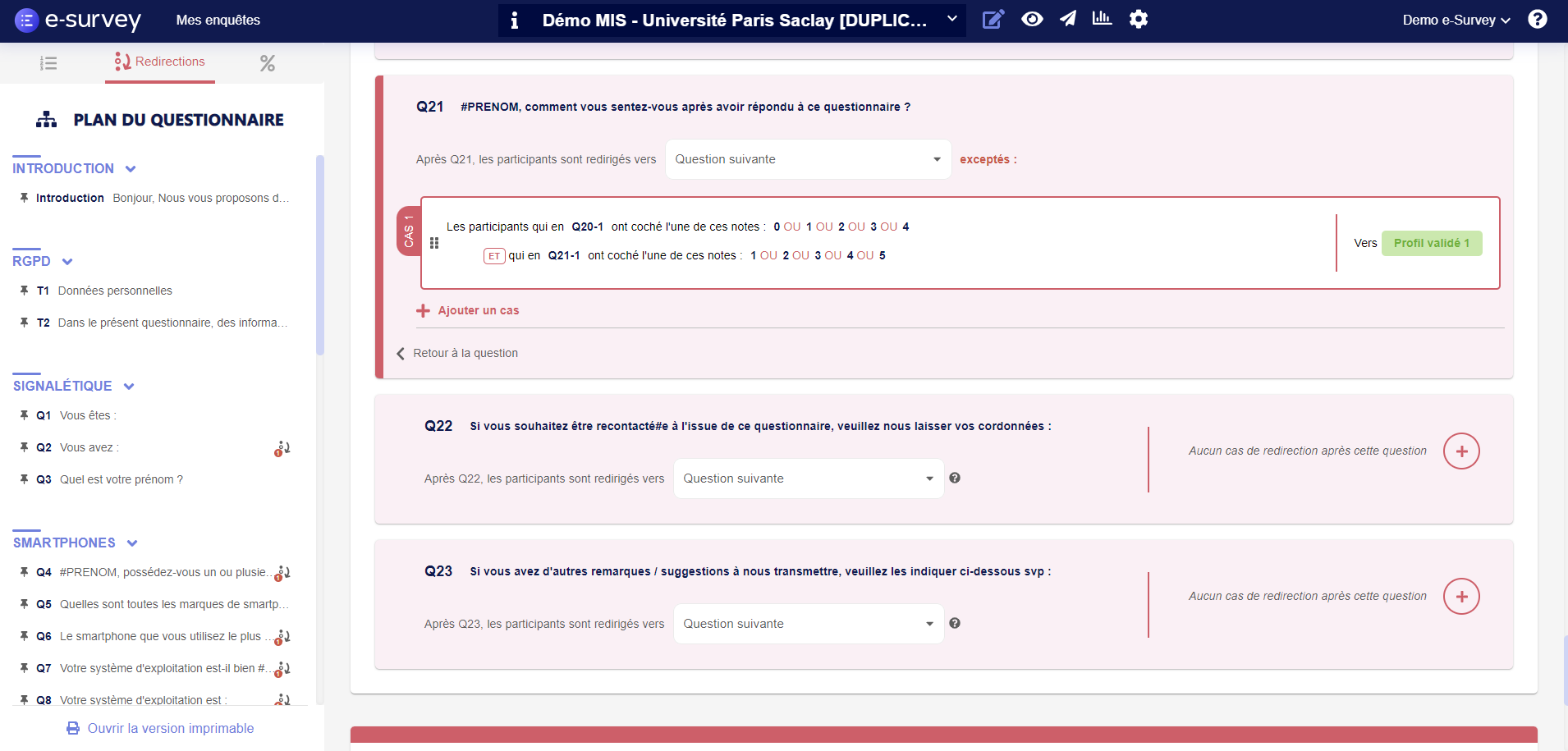Switch to the Redirections tab
The width and height of the screenshot is (1568, 751).
point(159,61)
